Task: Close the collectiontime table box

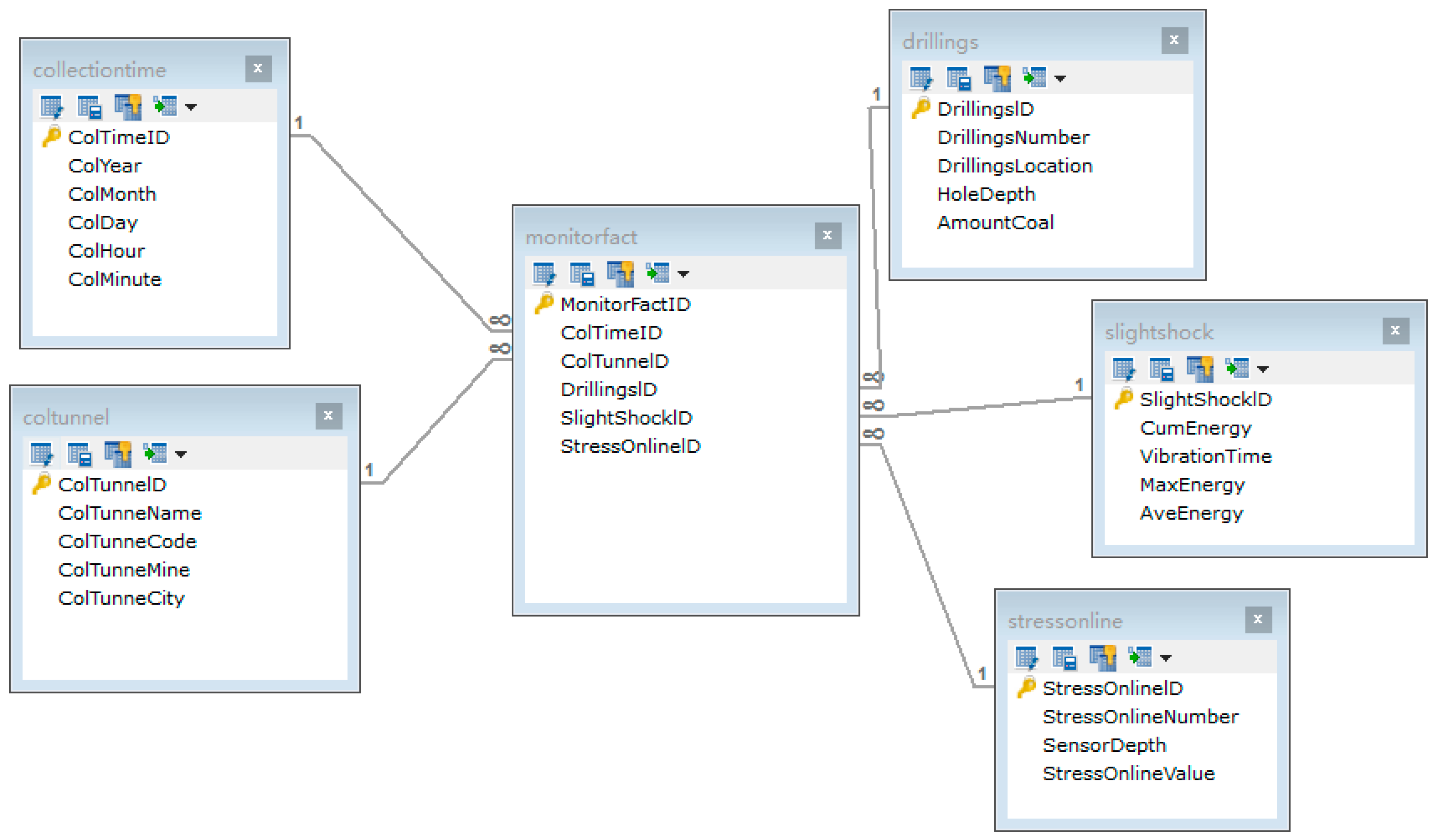Action: coord(258,69)
